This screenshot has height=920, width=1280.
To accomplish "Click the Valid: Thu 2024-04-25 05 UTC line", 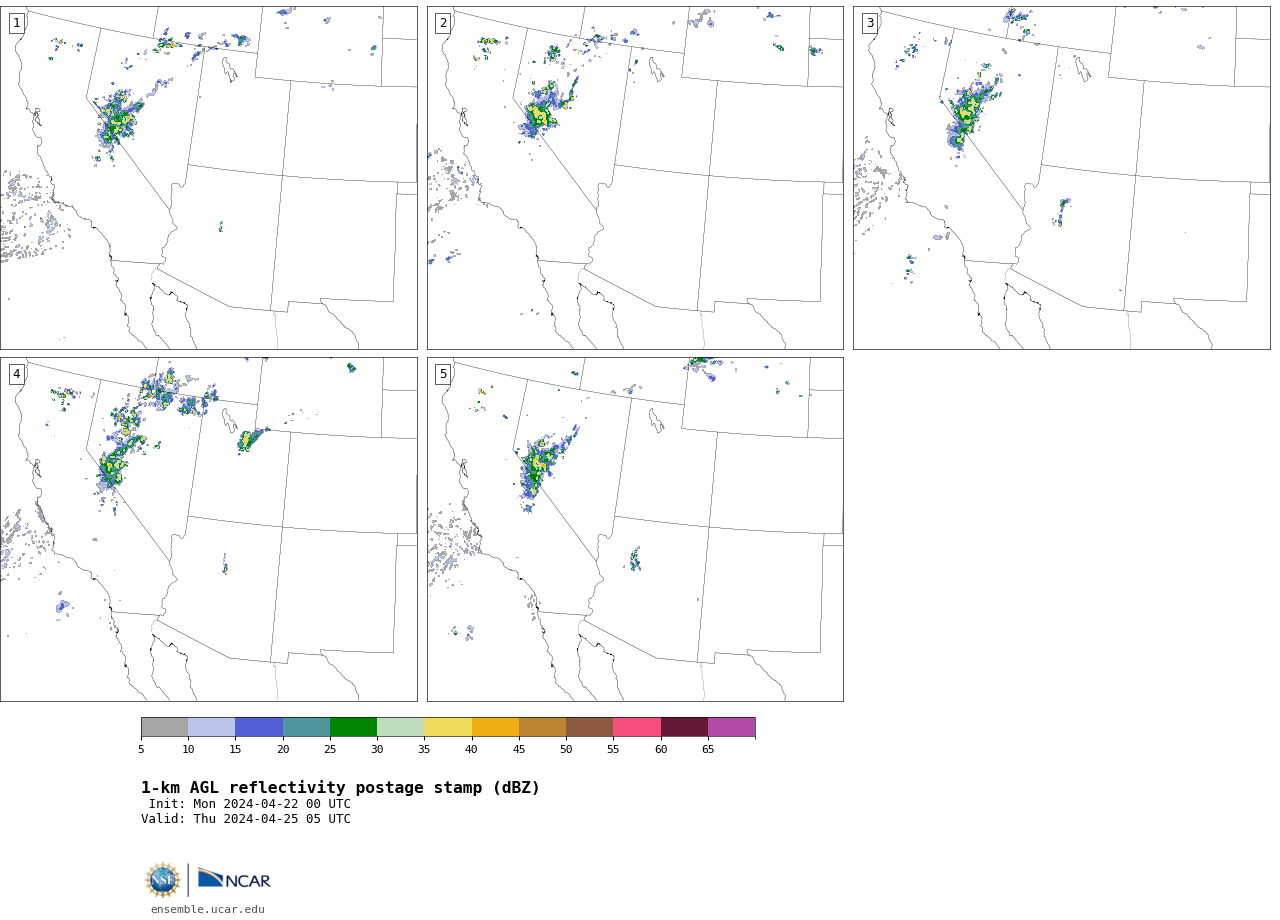I will (246, 819).
